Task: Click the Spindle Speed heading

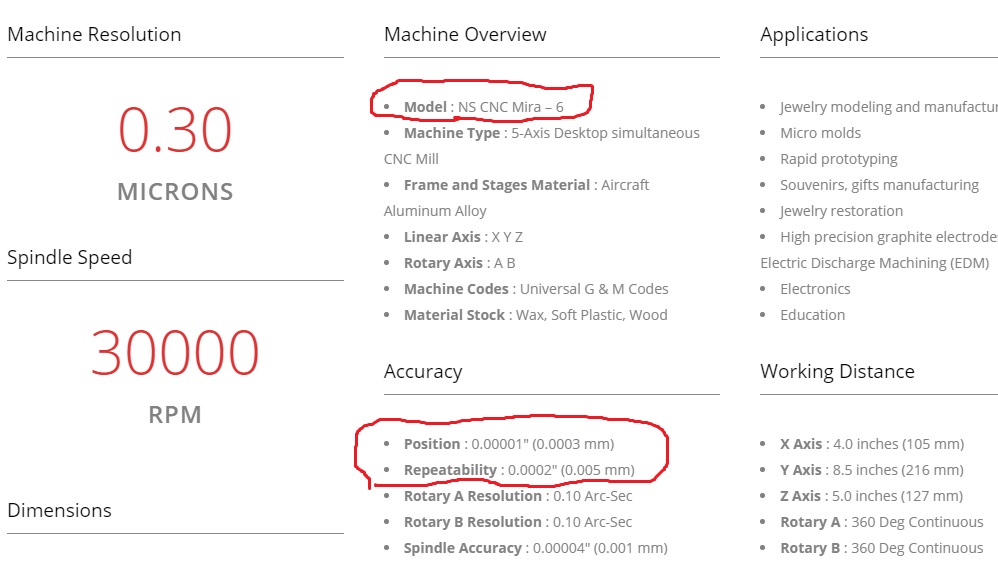Action: [70, 258]
